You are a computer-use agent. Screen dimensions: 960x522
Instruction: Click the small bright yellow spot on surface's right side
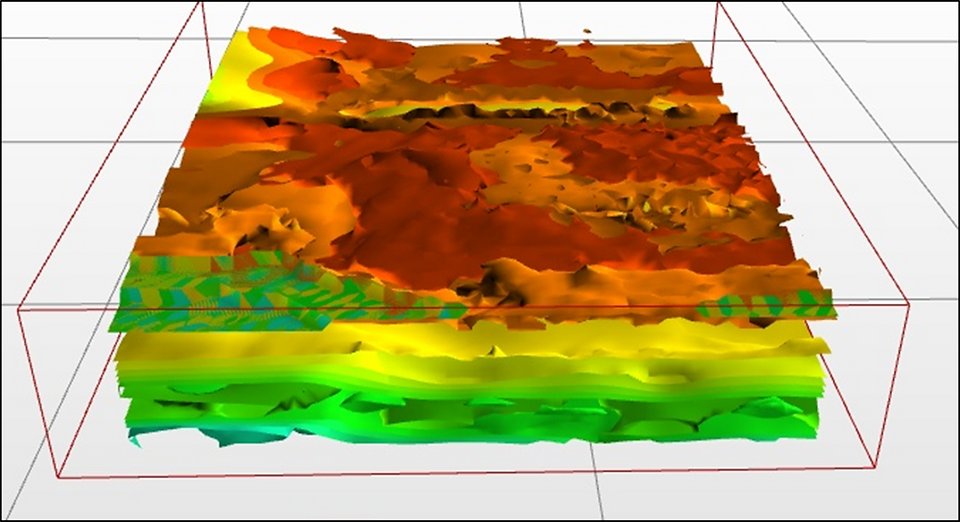click(644, 208)
